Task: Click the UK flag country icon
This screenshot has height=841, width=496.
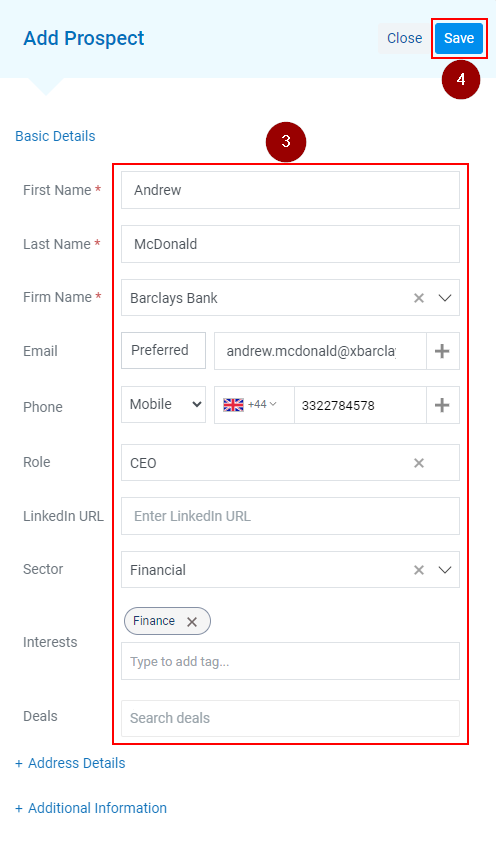Action: [233, 405]
